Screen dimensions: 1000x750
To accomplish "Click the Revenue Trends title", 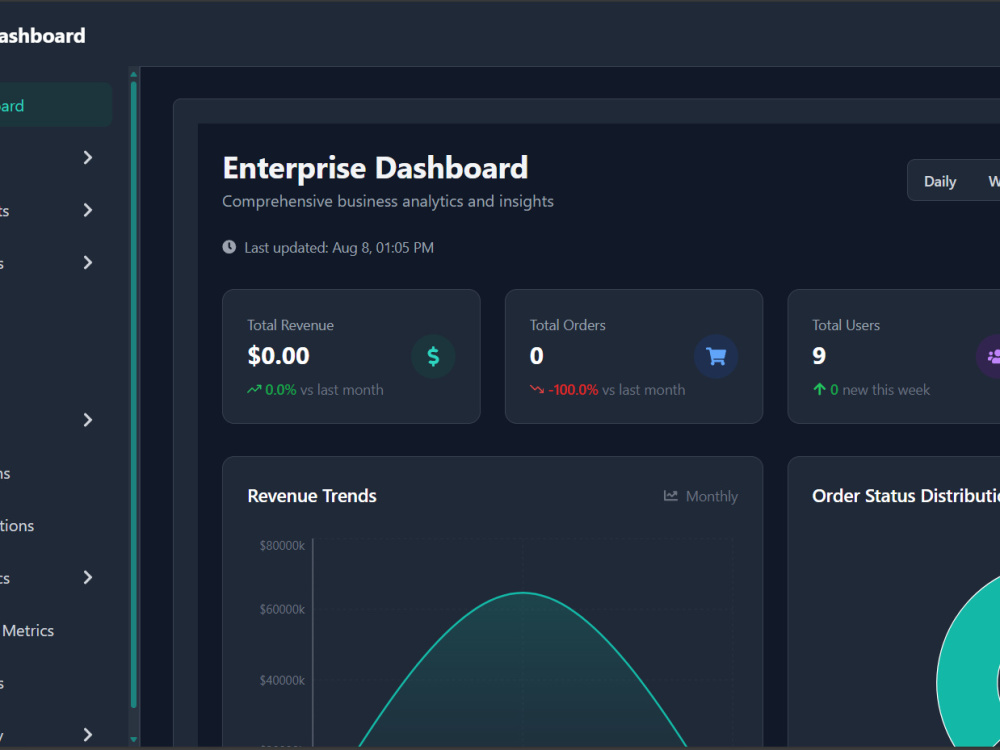I will click(x=312, y=496).
